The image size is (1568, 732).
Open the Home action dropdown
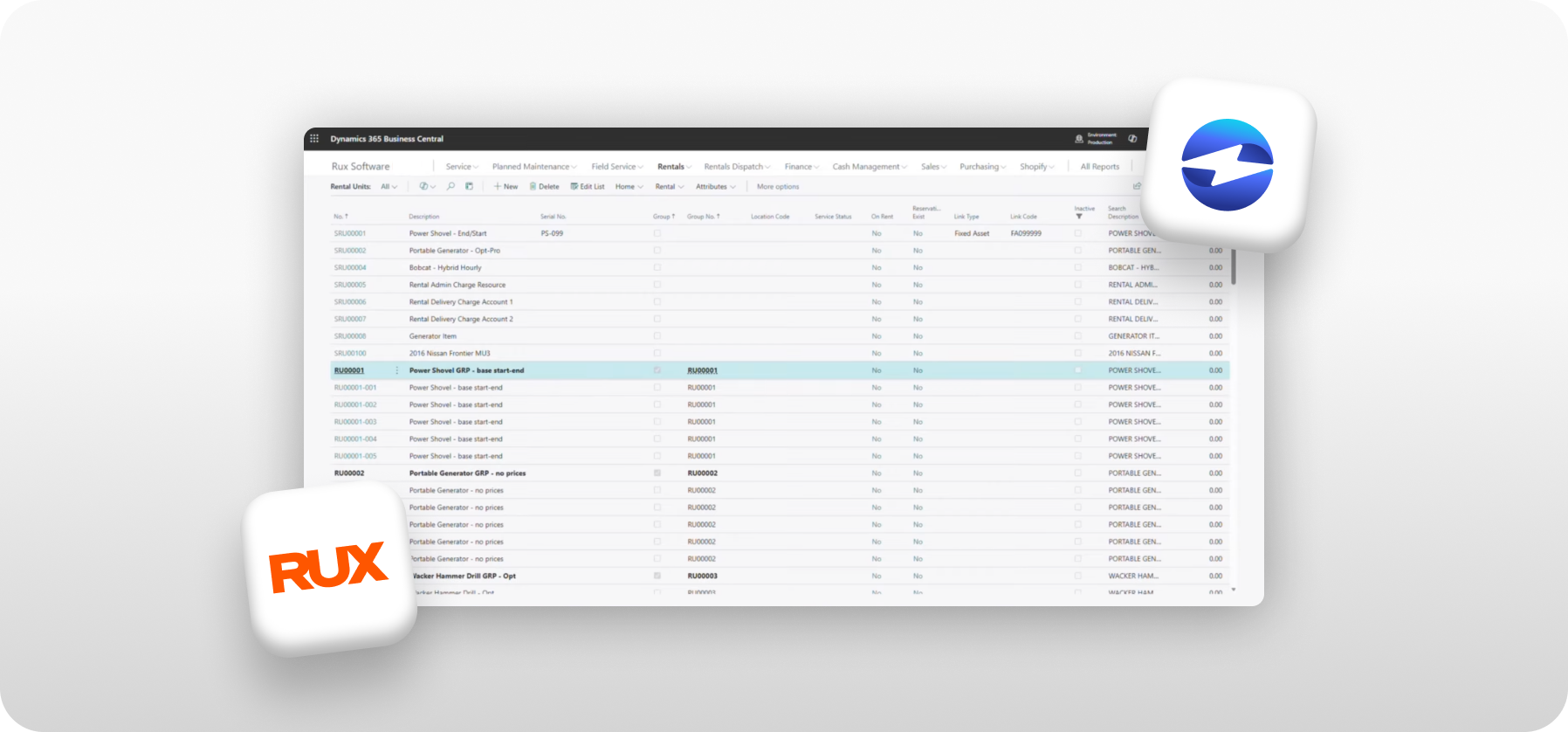pyautogui.click(x=629, y=186)
